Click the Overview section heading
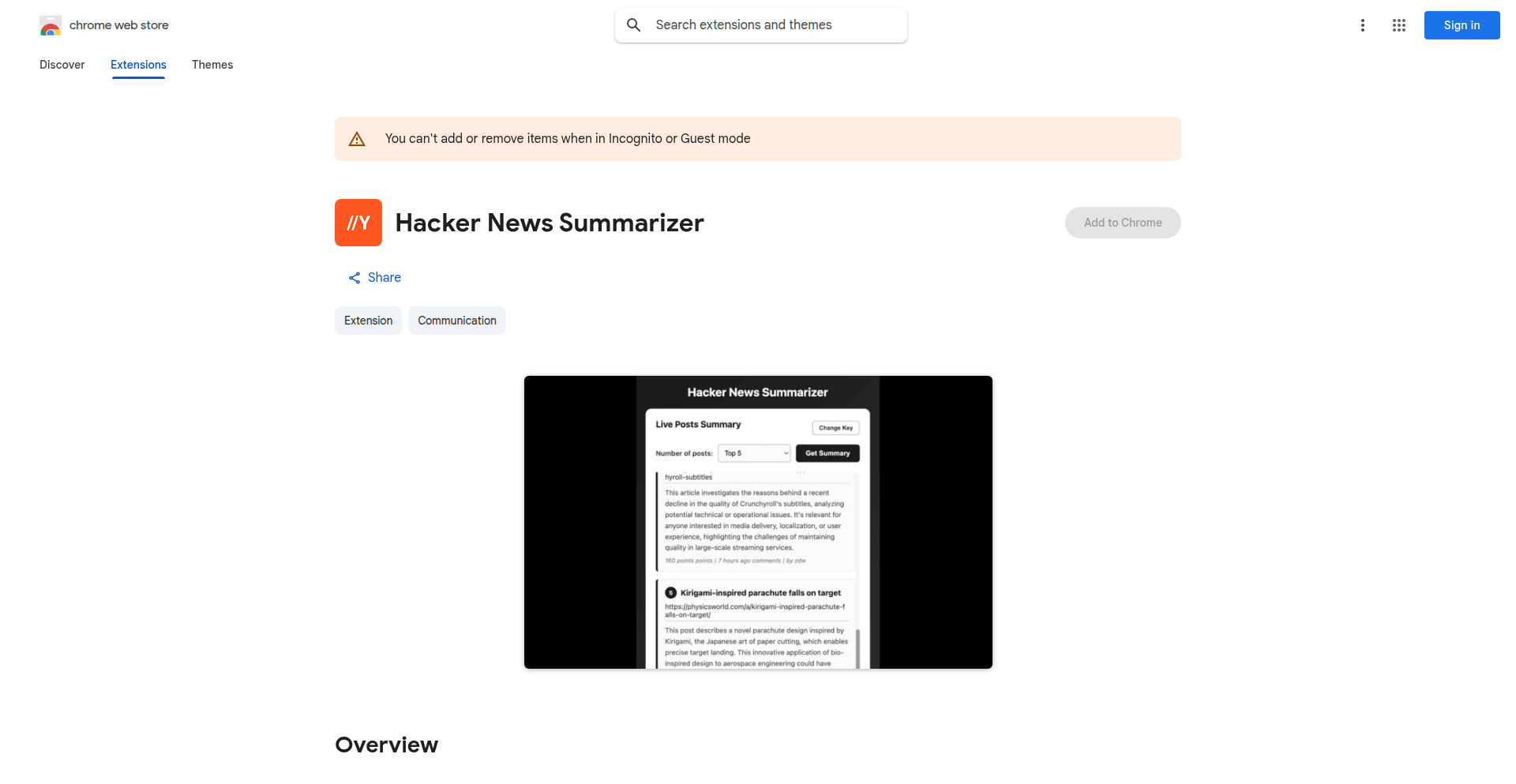The image size is (1516, 784). (x=386, y=745)
